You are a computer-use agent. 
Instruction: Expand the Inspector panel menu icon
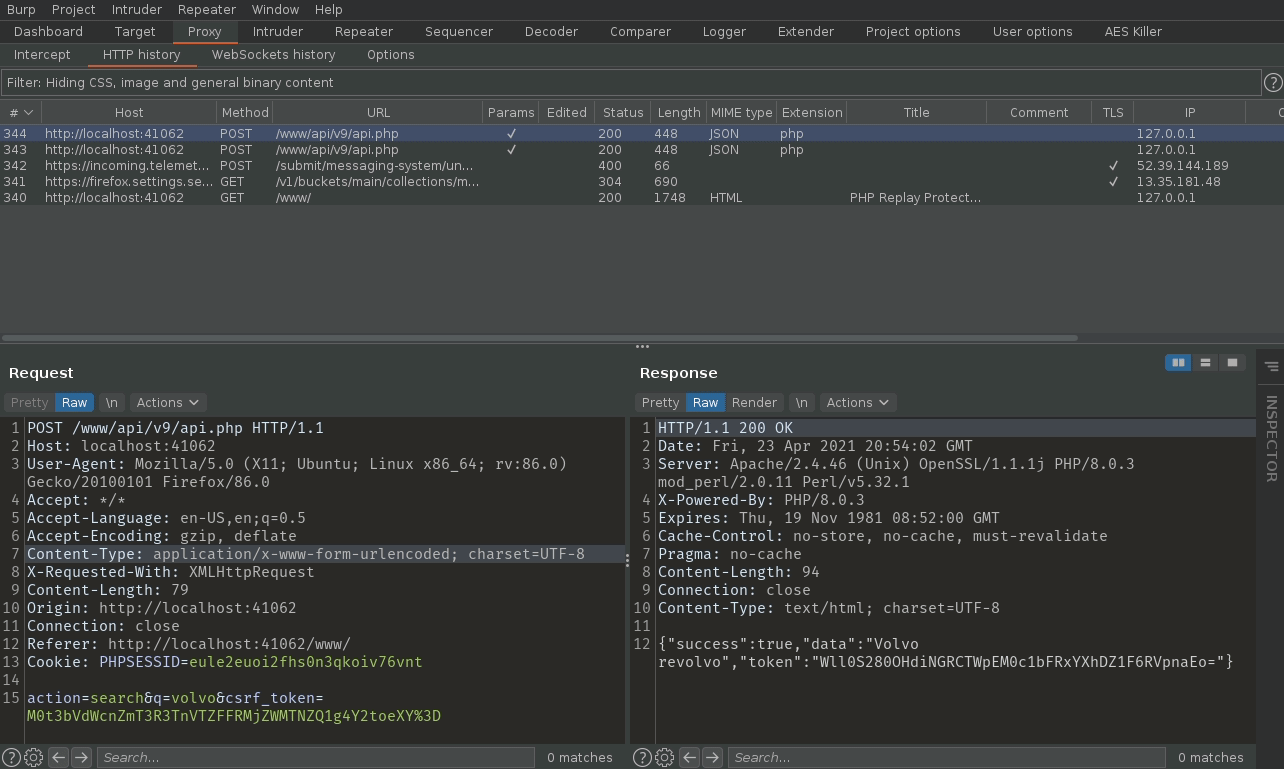[x=1271, y=367]
